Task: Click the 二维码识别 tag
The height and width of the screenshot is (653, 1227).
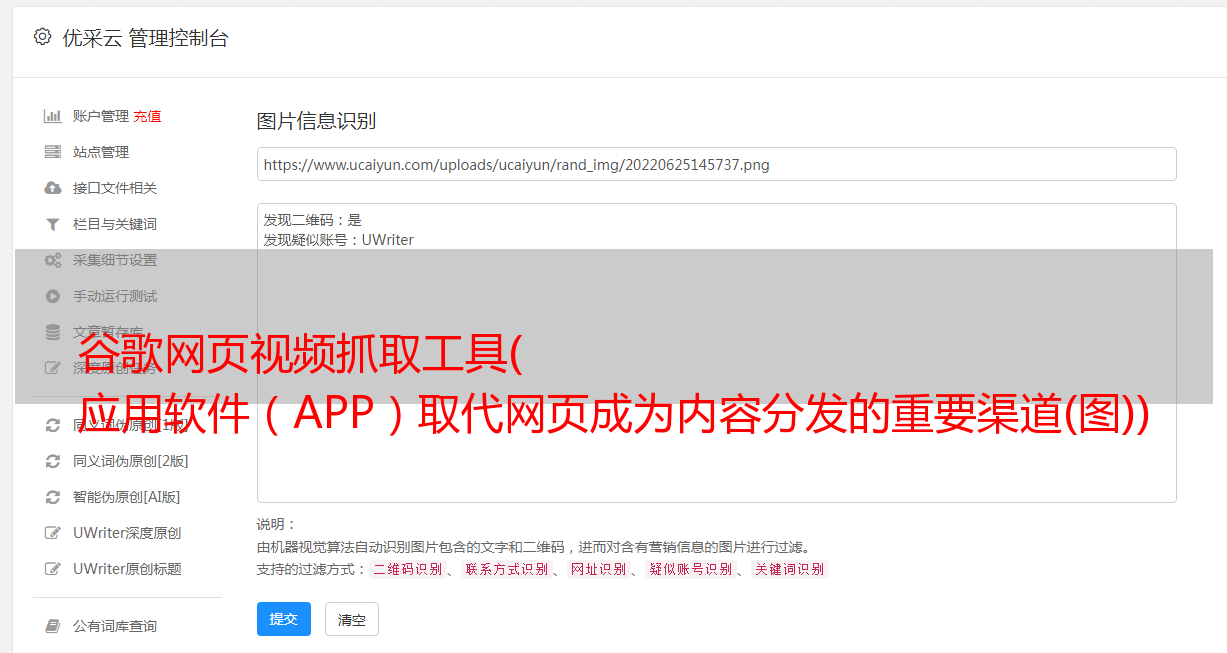Action: (407, 569)
